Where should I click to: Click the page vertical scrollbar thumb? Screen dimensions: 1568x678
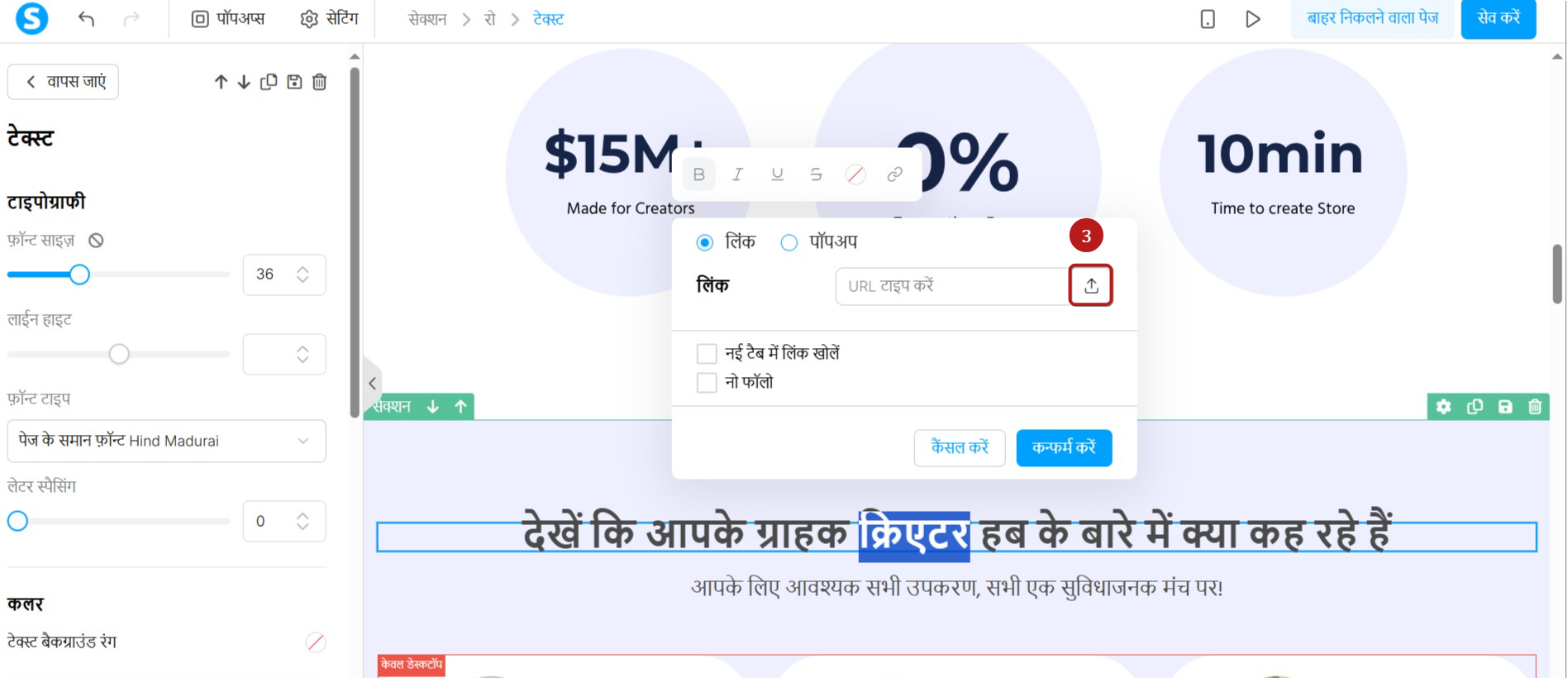(x=1557, y=274)
